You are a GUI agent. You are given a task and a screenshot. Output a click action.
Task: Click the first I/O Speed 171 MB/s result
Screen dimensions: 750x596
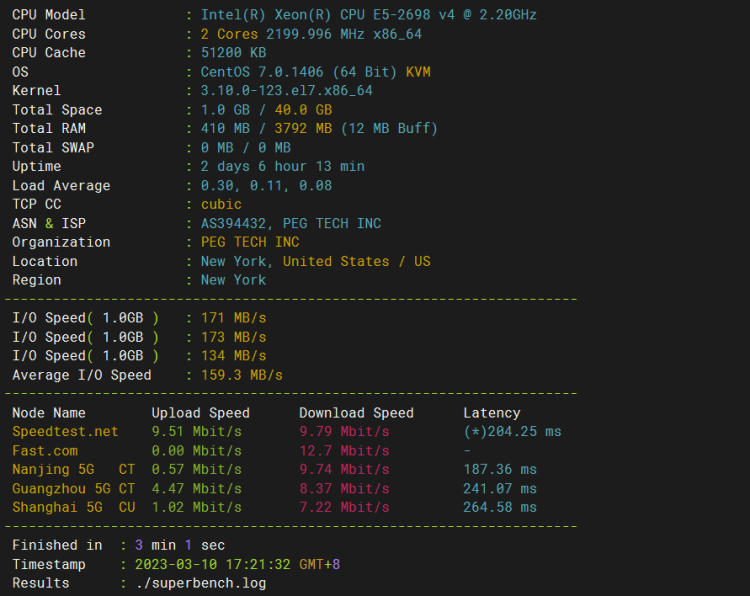click(x=233, y=318)
